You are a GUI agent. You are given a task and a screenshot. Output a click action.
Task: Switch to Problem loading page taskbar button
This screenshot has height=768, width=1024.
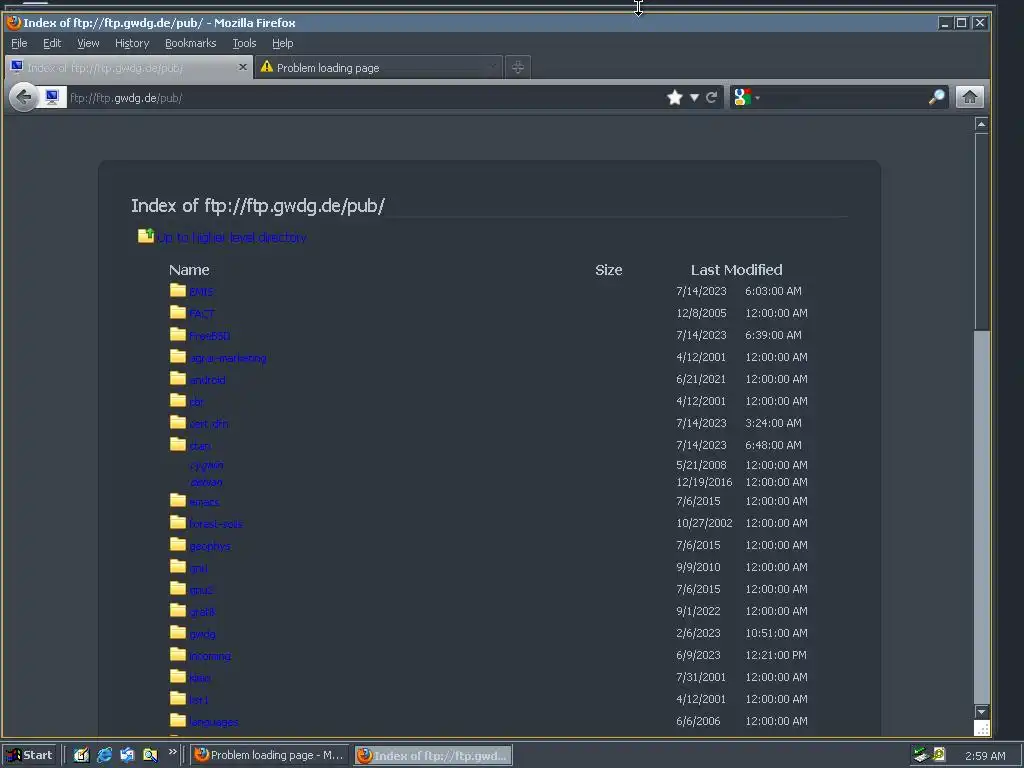(x=270, y=755)
